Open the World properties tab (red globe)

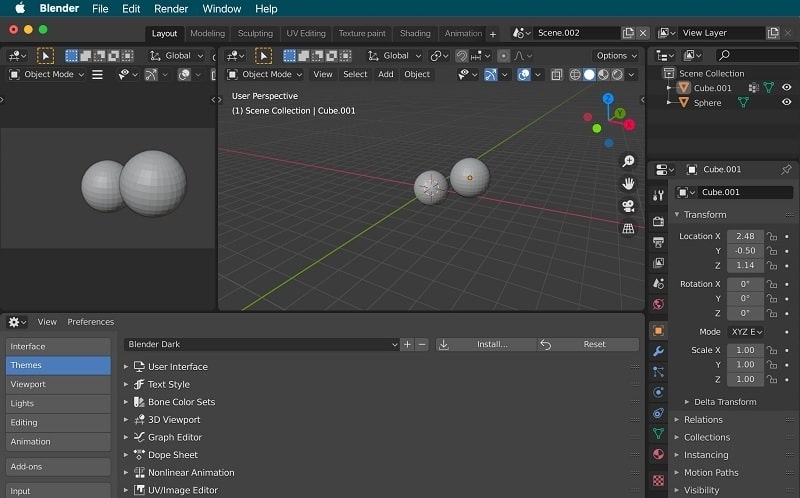tap(658, 304)
